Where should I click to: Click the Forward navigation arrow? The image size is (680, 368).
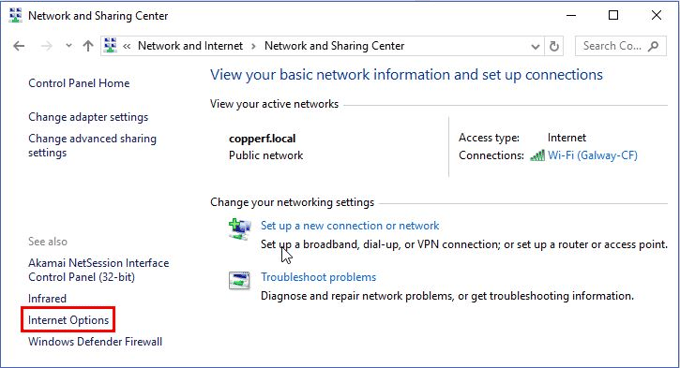tap(46, 46)
